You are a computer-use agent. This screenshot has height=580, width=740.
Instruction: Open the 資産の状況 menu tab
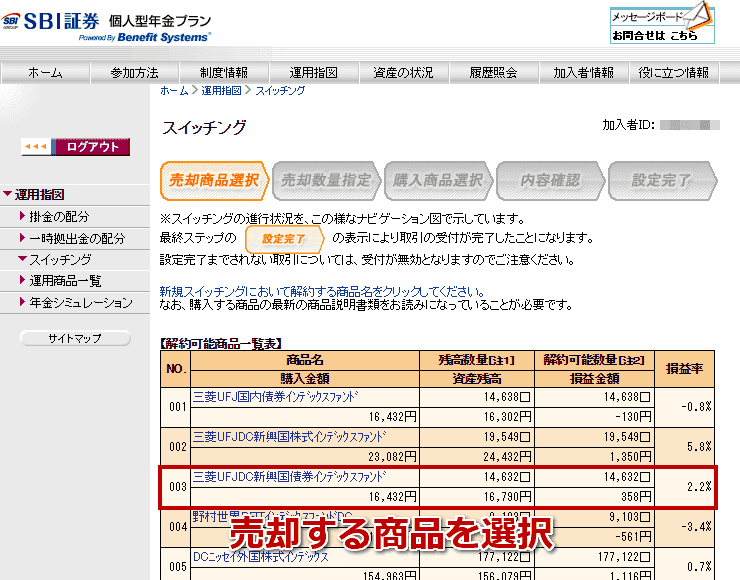403,73
